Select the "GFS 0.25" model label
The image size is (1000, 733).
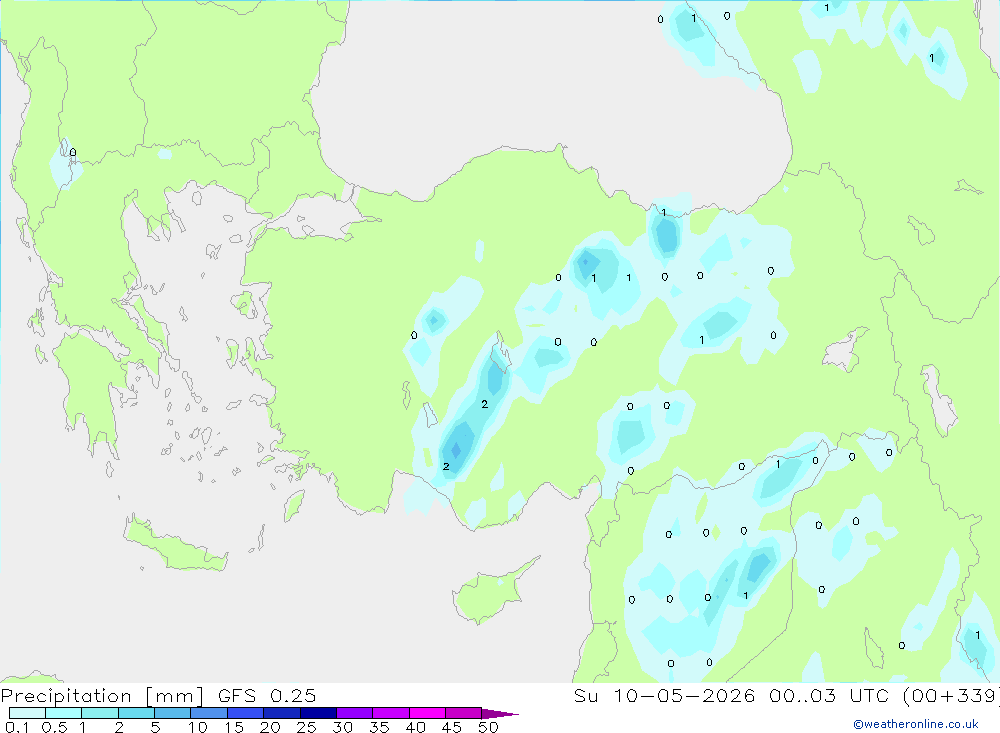(267, 695)
